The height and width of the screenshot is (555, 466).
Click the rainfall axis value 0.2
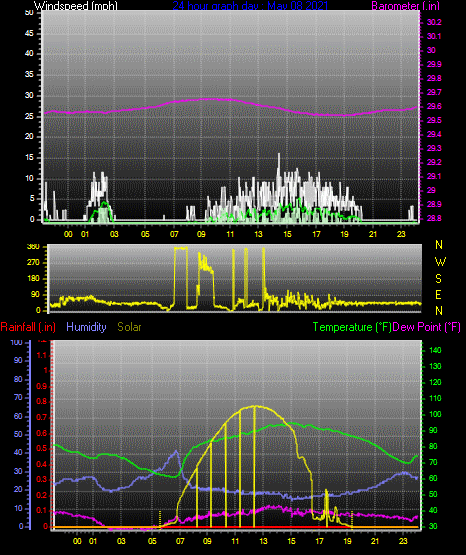(42, 495)
